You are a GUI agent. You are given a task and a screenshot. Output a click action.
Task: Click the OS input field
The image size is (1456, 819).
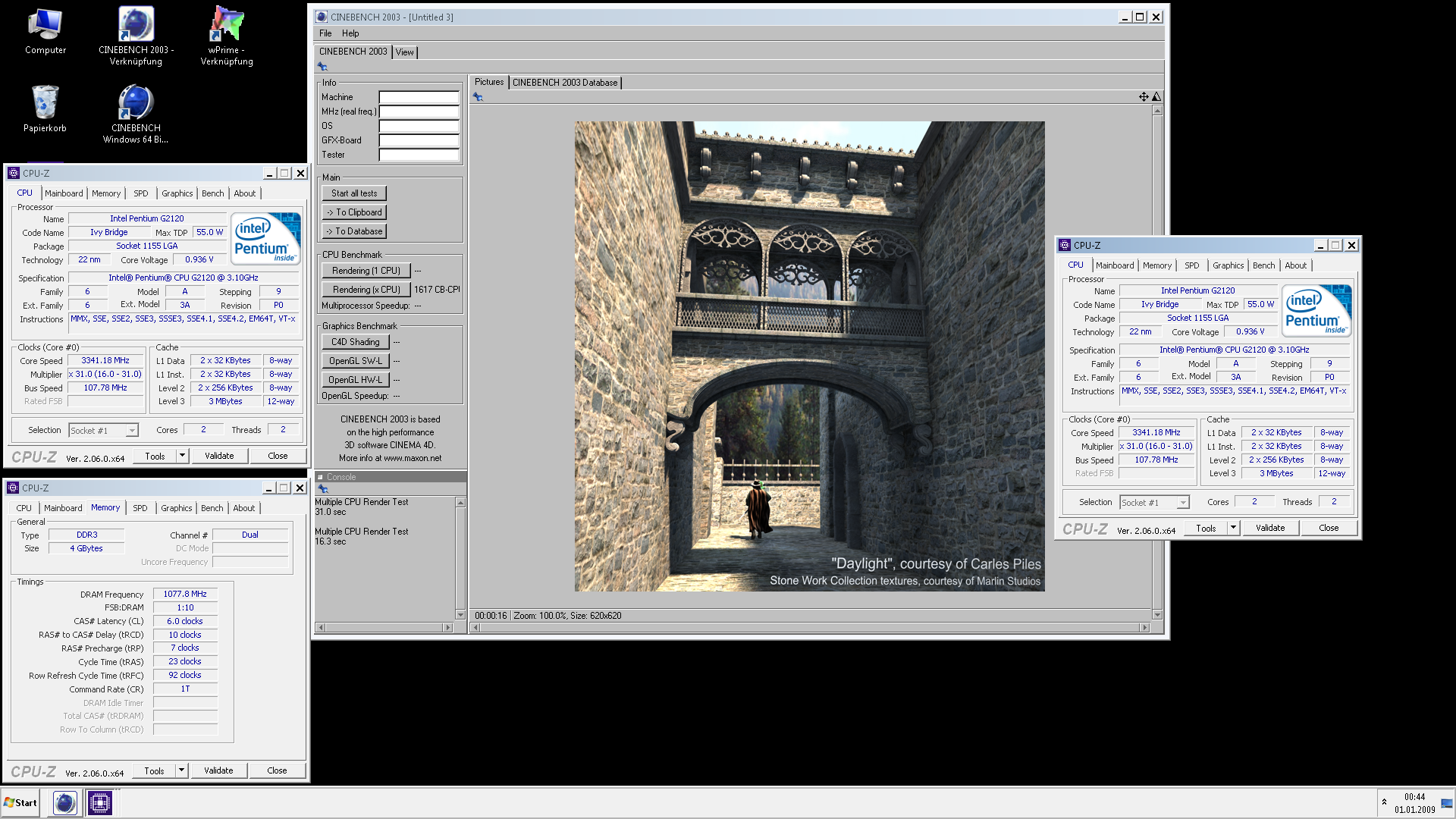(419, 126)
